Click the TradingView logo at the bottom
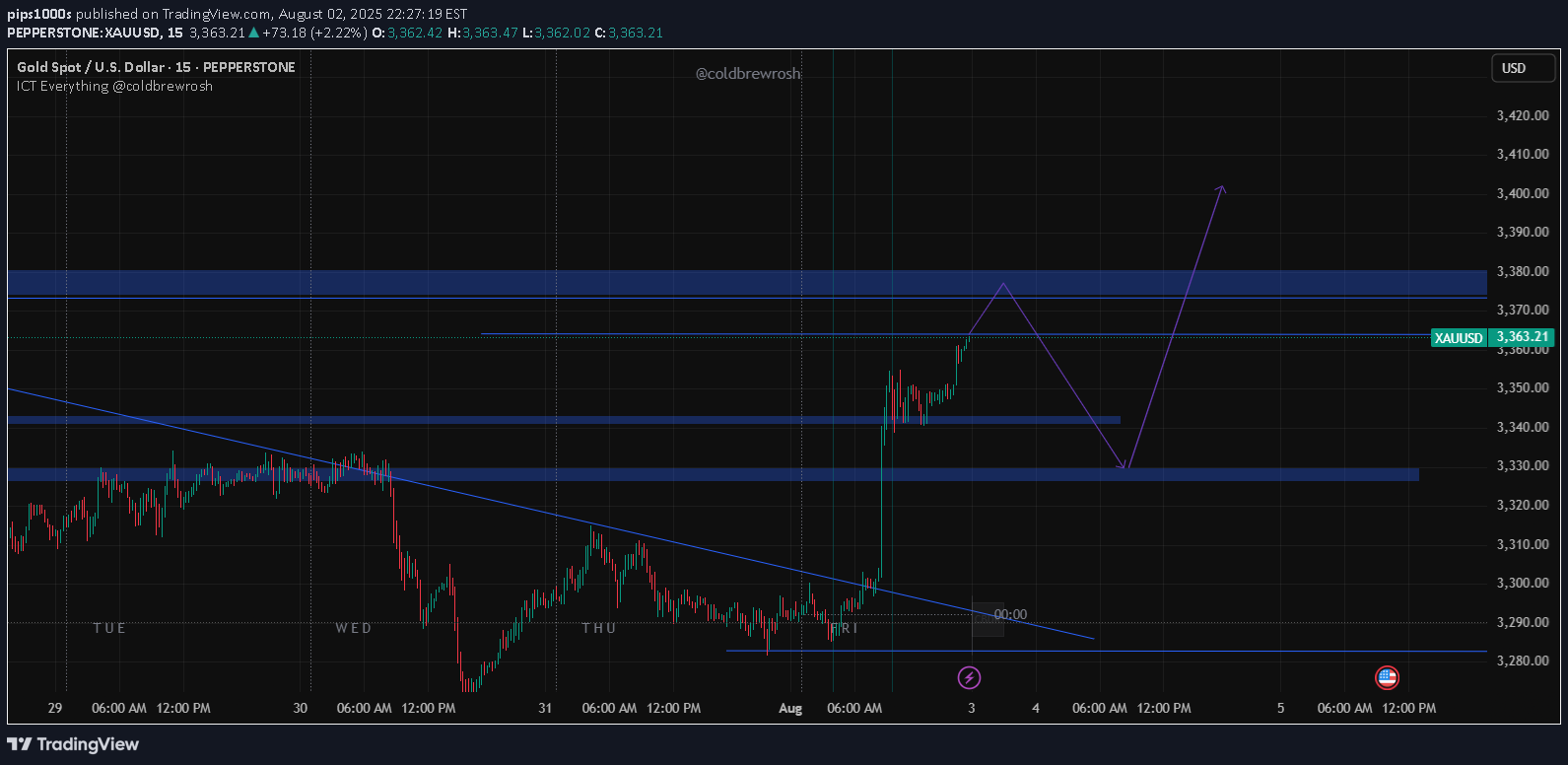Screen dimensions: 1568x765 pyautogui.click(x=74, y=744)
